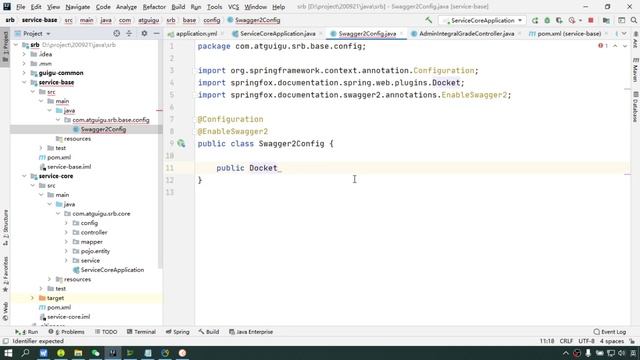640x360 pixels.
Task: Select Swagger2Config in the project tree
Action: coord(103,129)
